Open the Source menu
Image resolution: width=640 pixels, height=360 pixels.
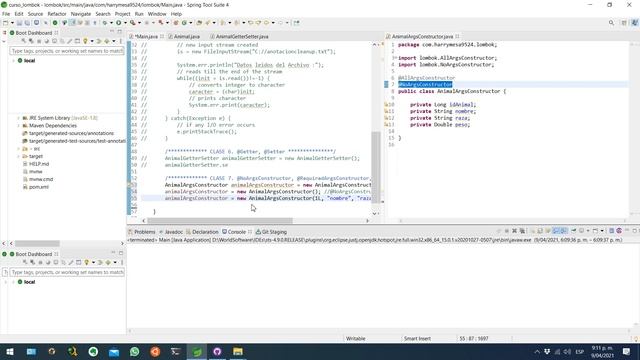click(35, 14)
